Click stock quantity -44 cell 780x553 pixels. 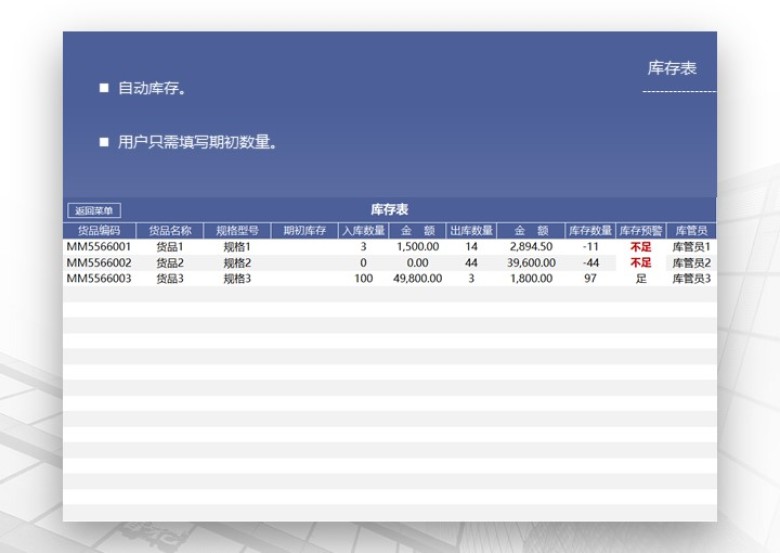pyautogui.click(x=590, y=263)
